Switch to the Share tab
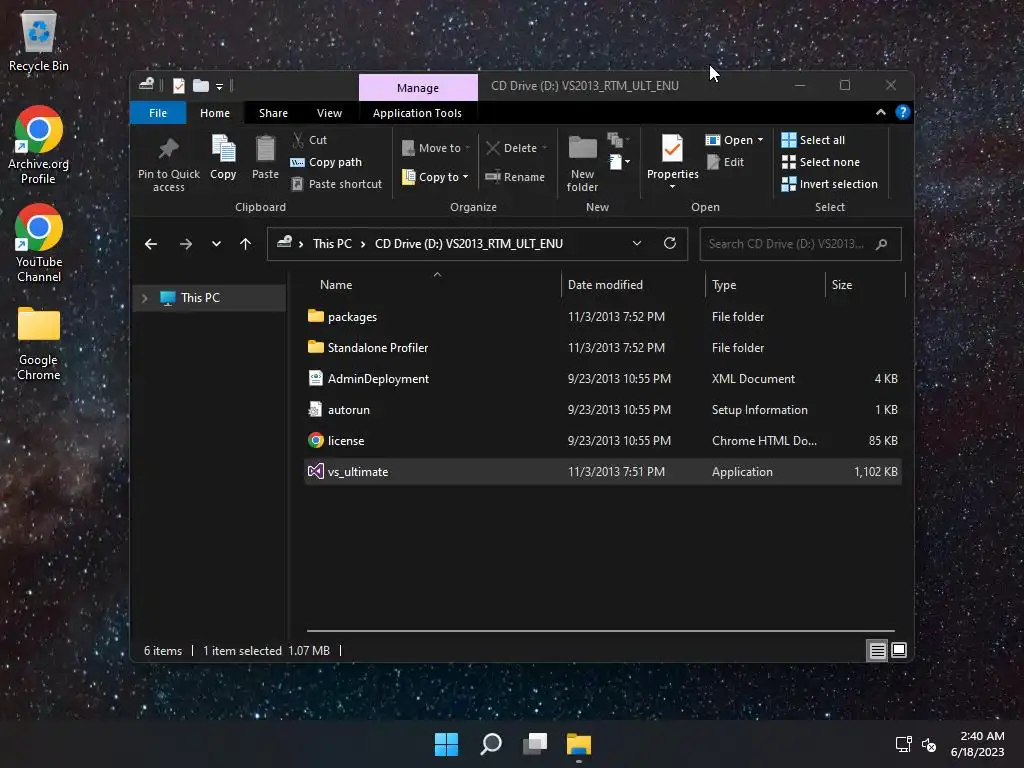 [x=273, y=113]
